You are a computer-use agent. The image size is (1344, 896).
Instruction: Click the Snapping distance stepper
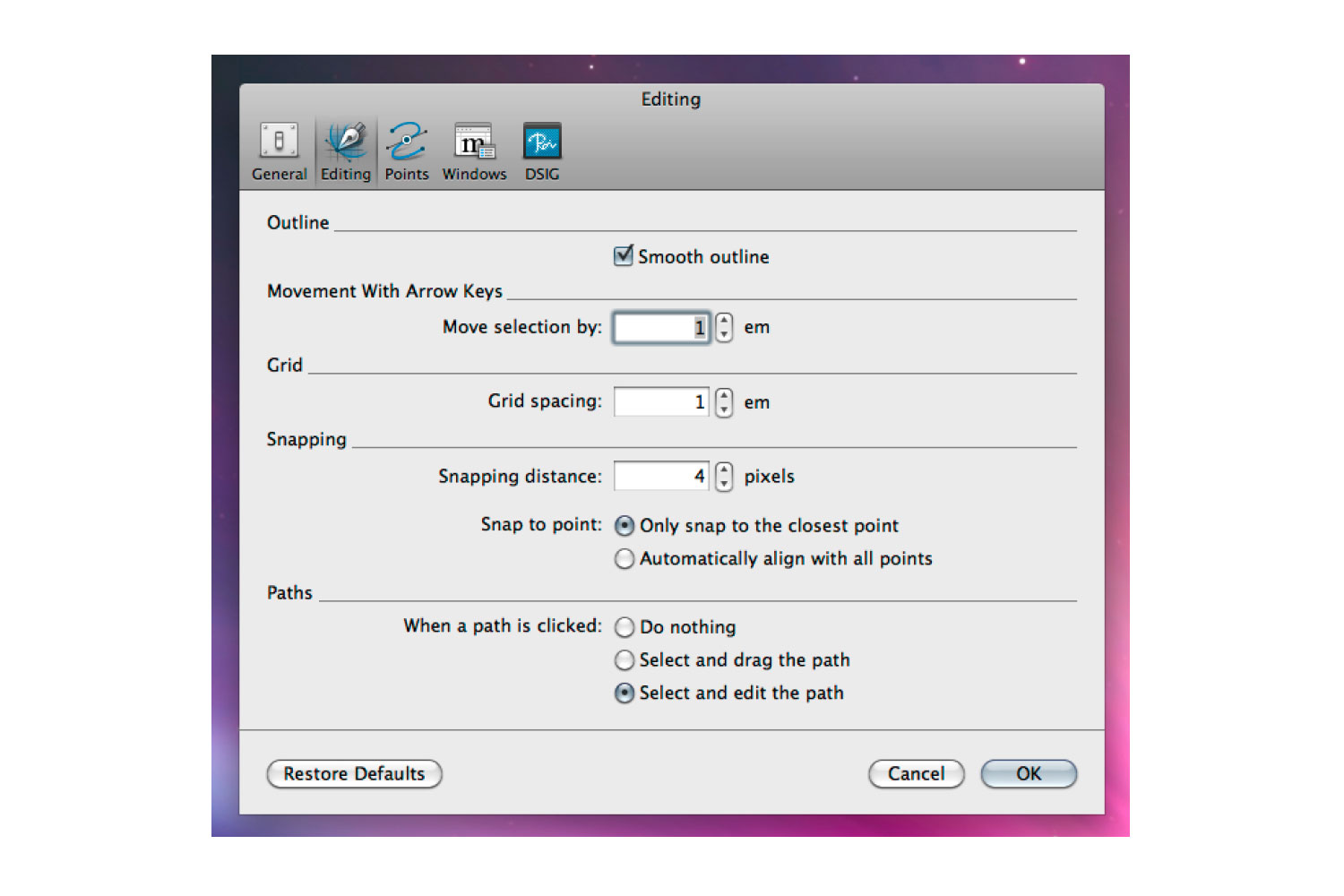click(x=724, y=477)
